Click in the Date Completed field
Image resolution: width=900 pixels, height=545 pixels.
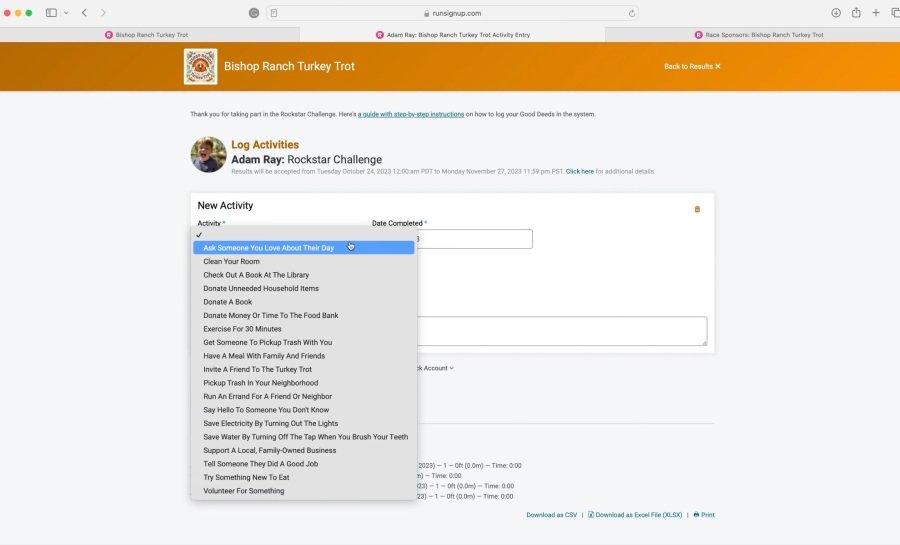470,239
